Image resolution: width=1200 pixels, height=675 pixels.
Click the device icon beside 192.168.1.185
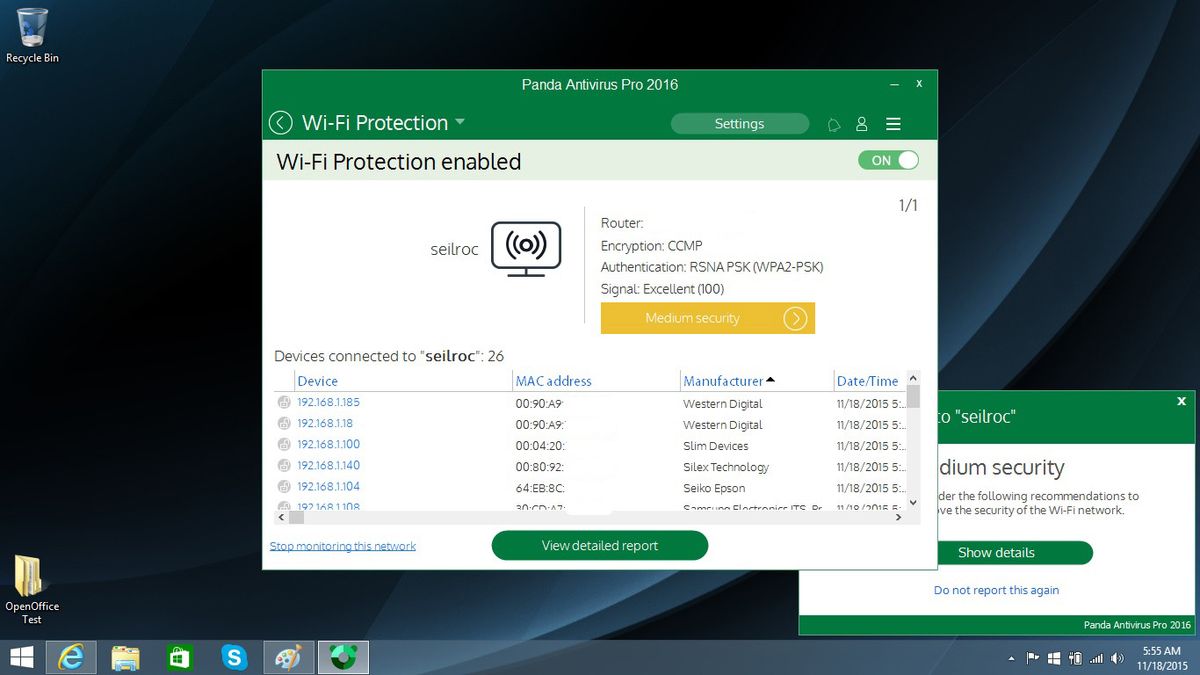[284, 403]
